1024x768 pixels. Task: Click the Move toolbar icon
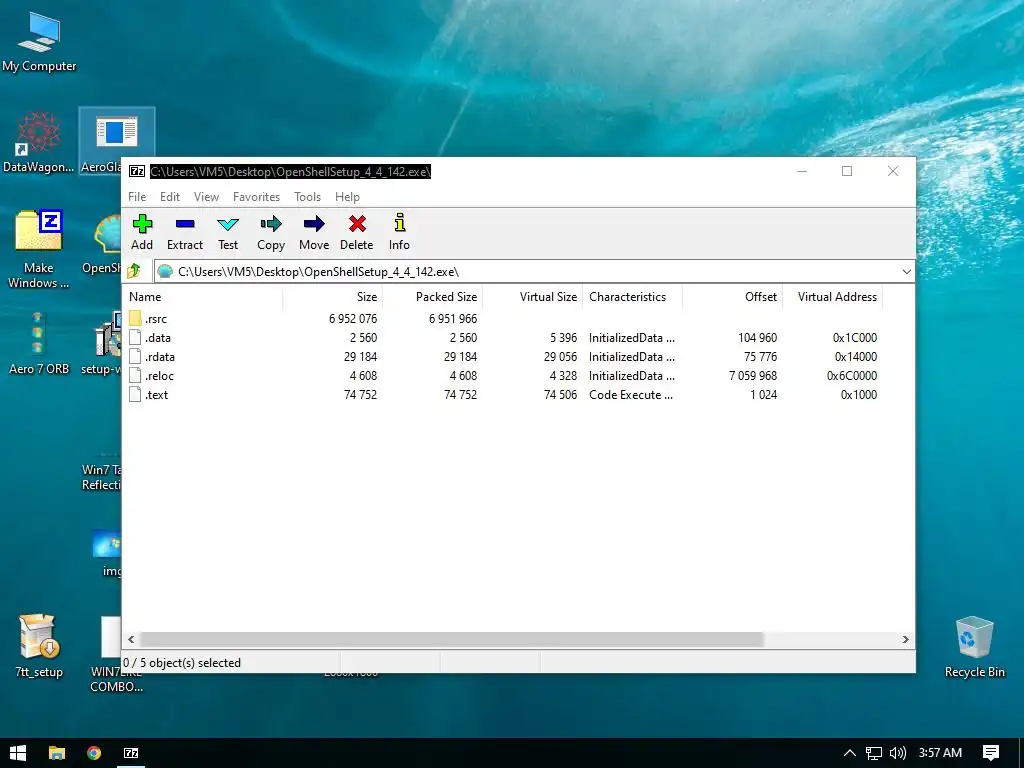pyautogui.click(x=314, y=225)
